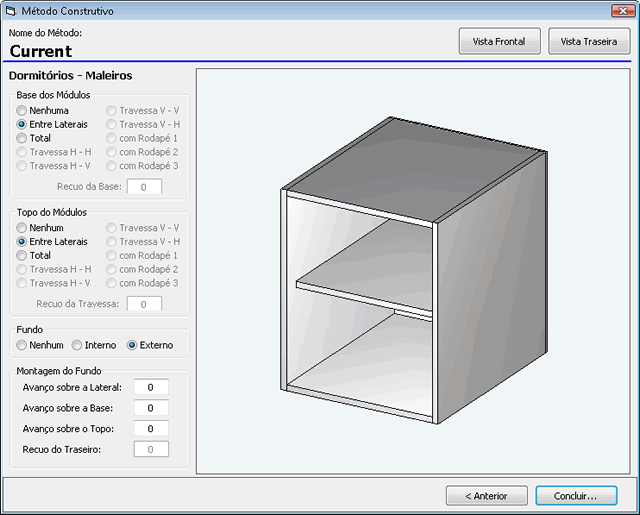Screen dimensions: 640x515
Task: Select Travessa V - V in Base dos Módulos
Action: pos(143,111)
